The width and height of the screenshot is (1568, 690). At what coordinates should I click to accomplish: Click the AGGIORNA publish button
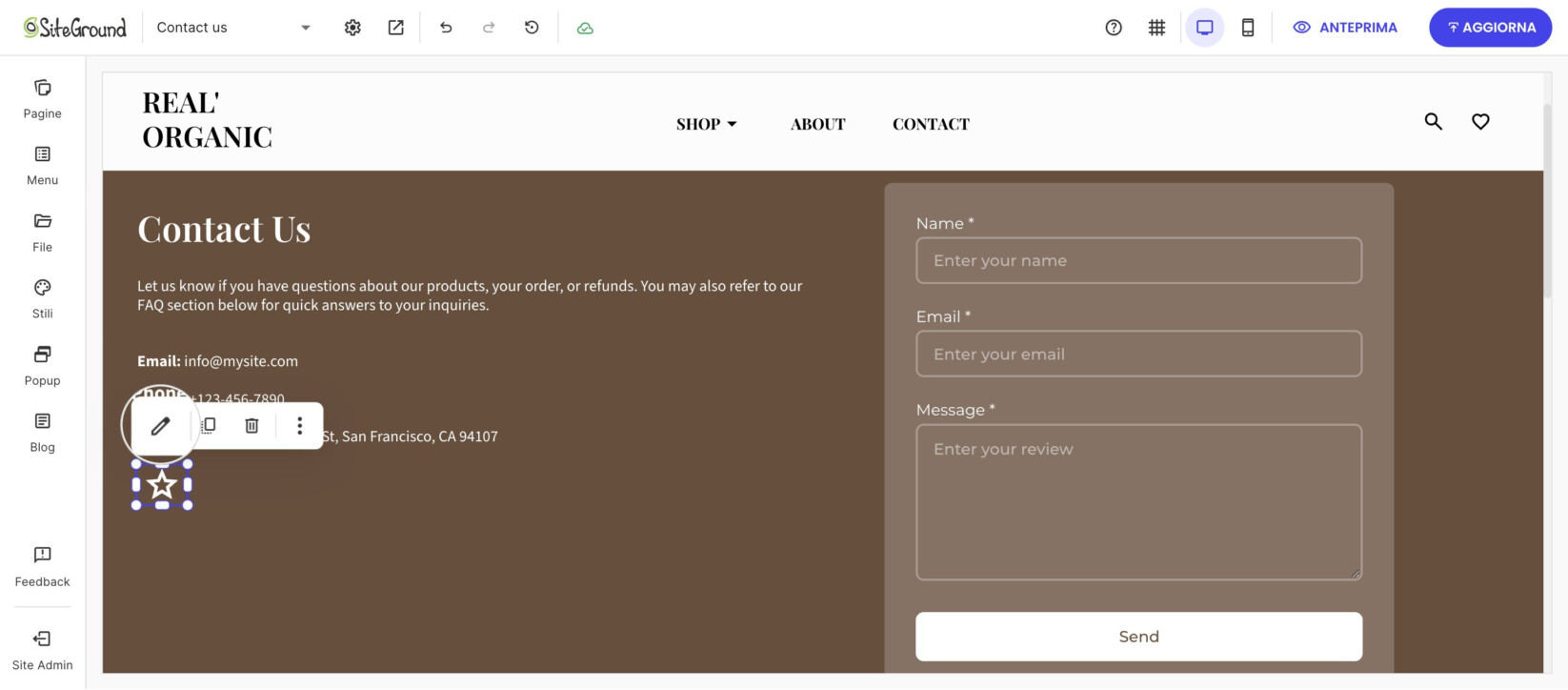tap(1490, 28)
